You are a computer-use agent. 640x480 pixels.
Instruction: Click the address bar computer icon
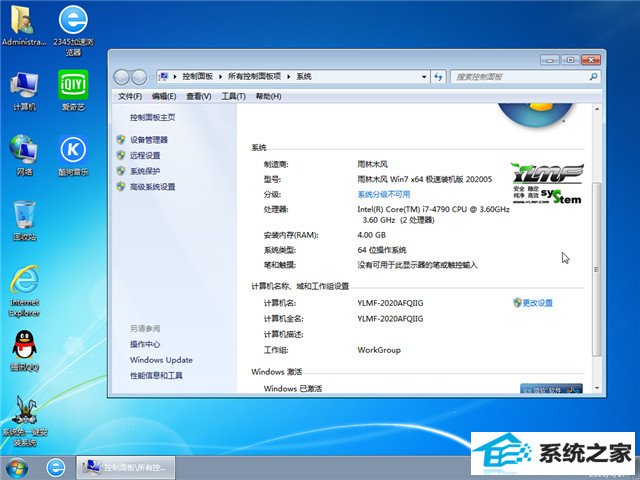(164, 76)
